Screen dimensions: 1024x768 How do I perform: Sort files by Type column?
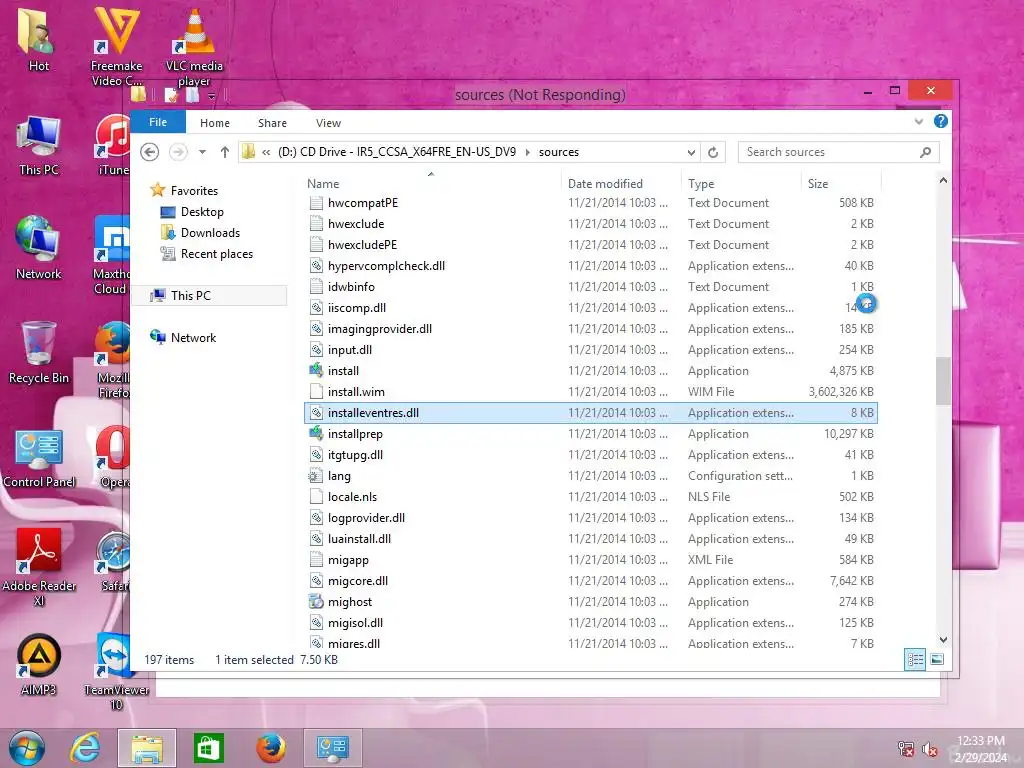click(x=701, y=184)
